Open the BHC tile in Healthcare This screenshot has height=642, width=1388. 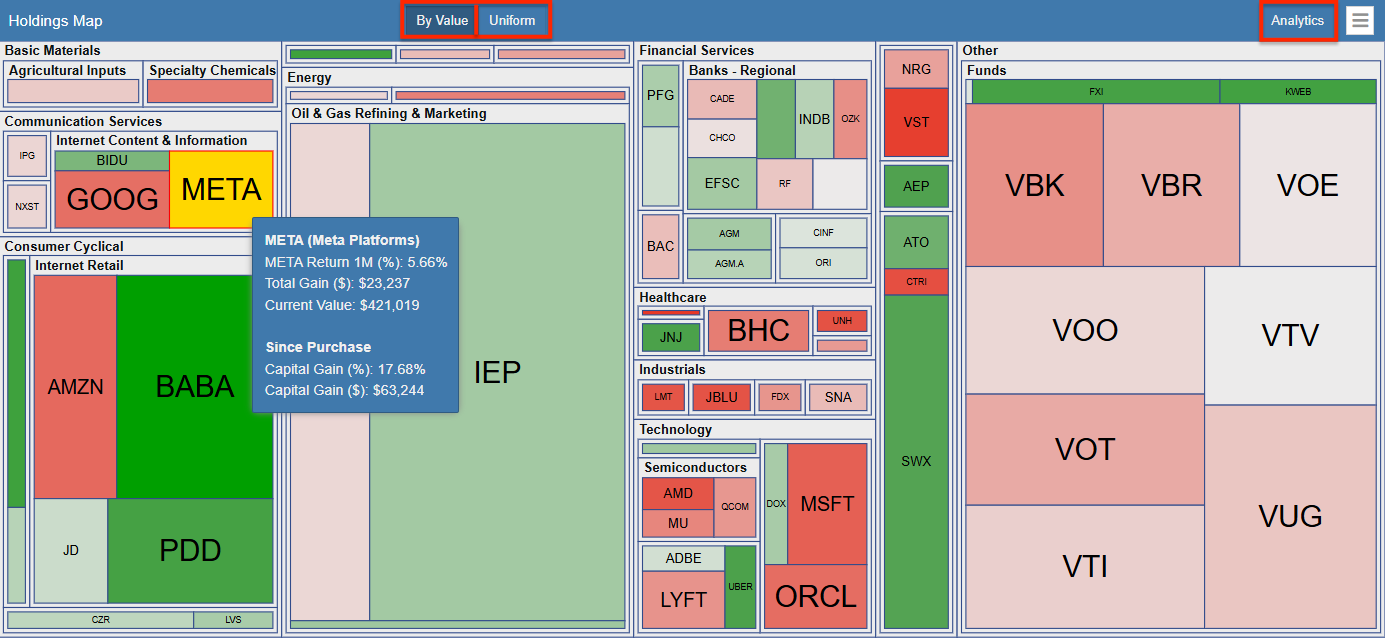click(x=757, y=331)
